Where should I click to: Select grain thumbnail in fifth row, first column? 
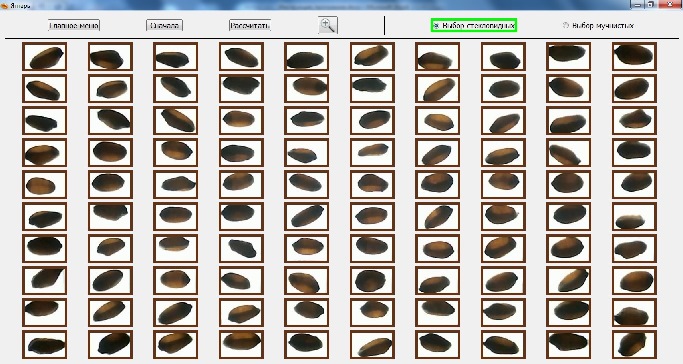point(44,185)
